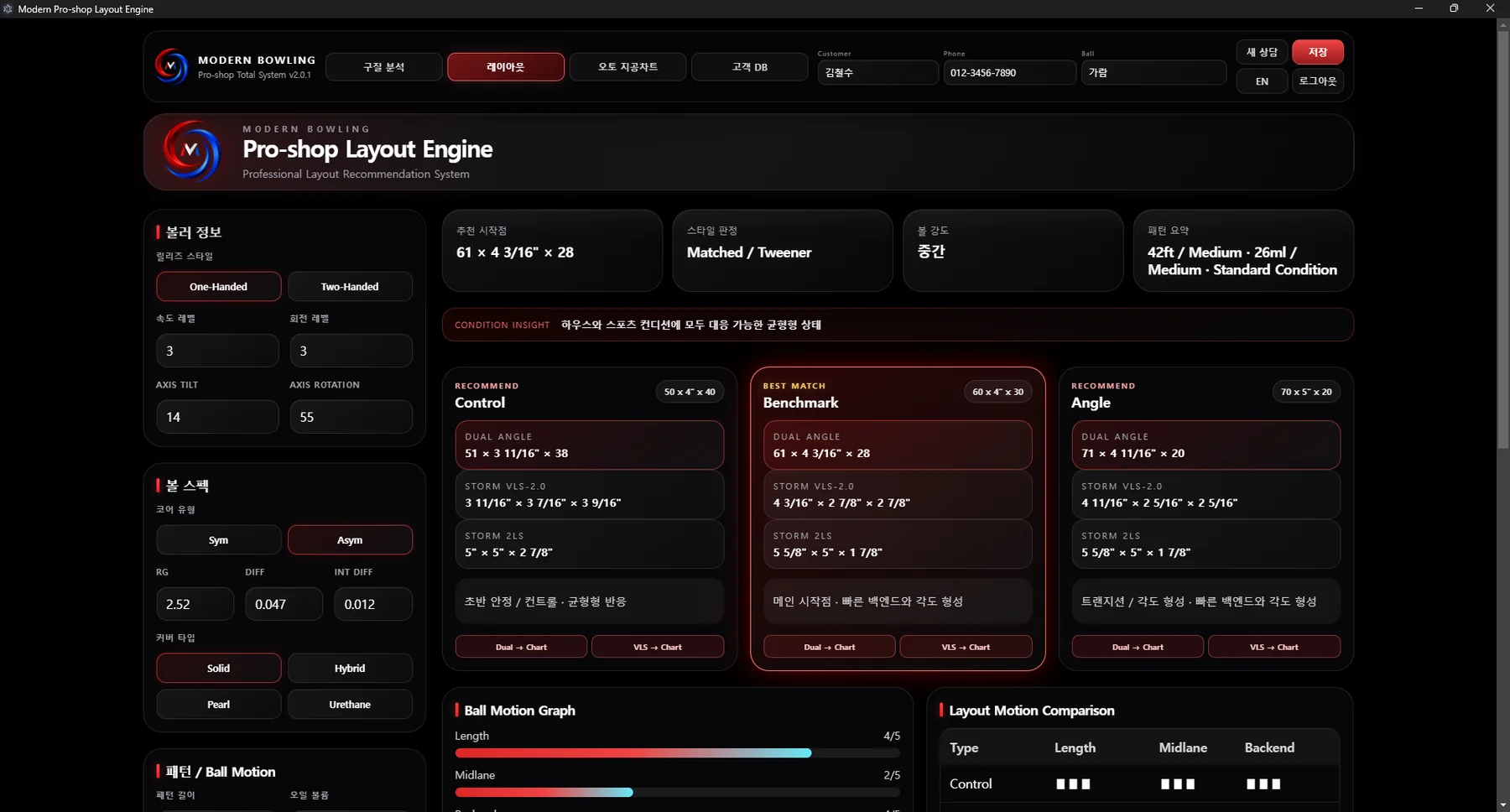The height and width of the screenshot is (812, 1510).
Task: Click the Customer name field 김철수
Action: 877,73
